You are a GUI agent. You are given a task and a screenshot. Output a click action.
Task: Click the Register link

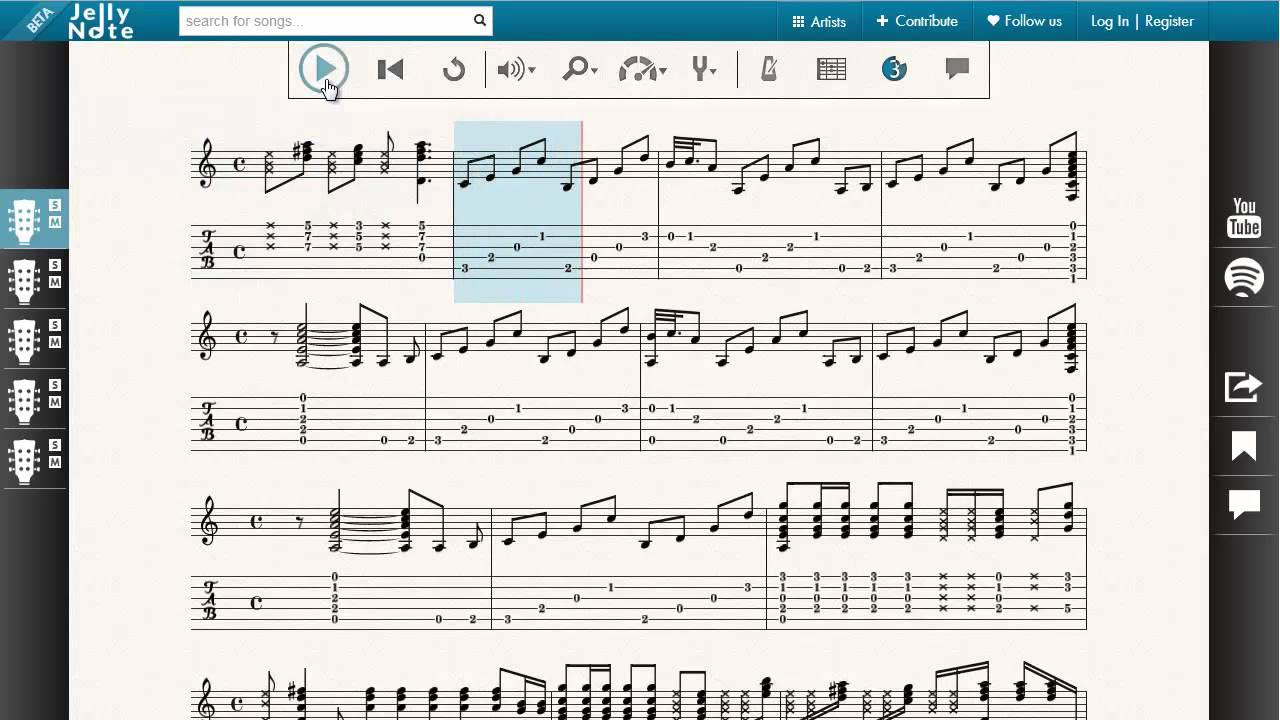click(1169, 21)
